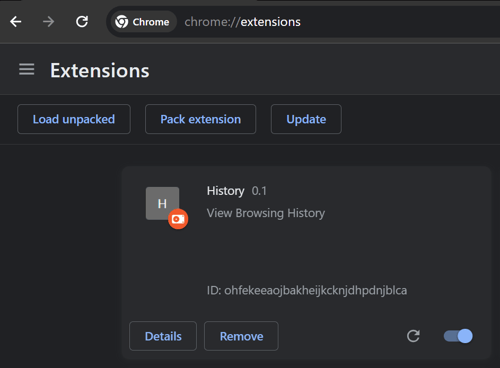The width and height of the screenshot is (500, 368).
Task: Click the browser forward arrow
Action: (49, 22)
